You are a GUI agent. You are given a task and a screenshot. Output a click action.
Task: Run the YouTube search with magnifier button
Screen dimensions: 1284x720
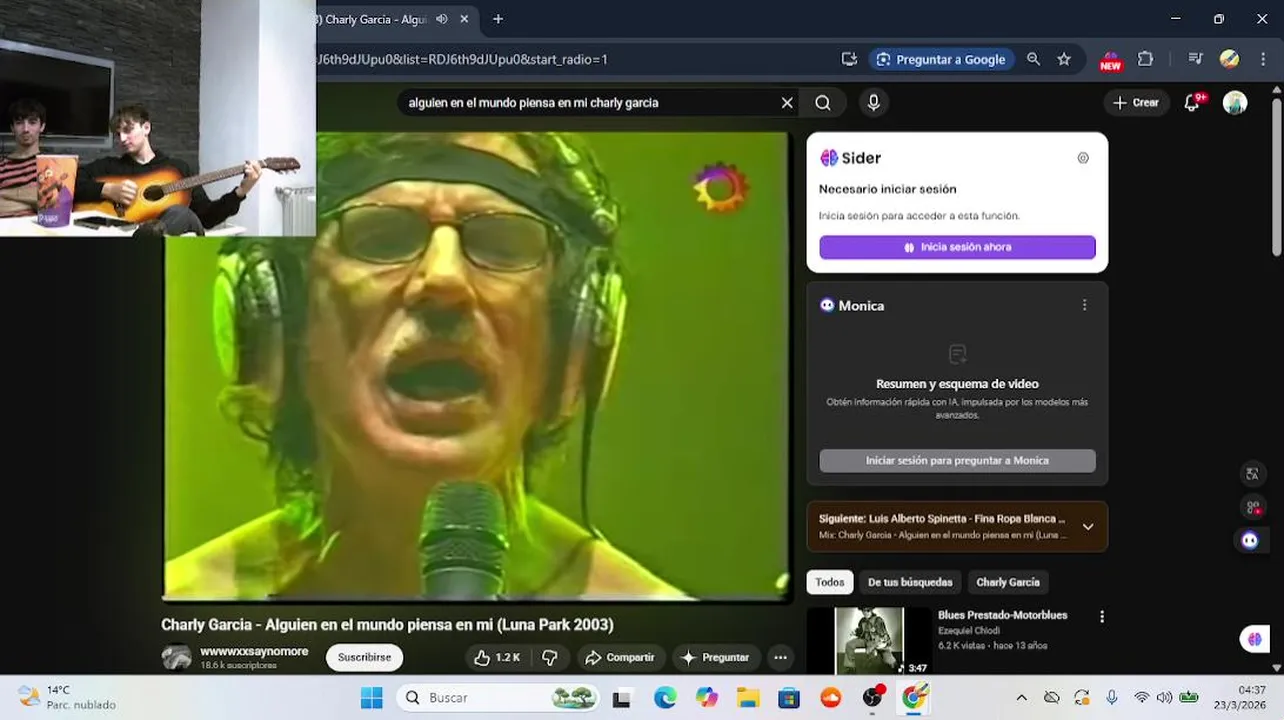tap(823, 103)
